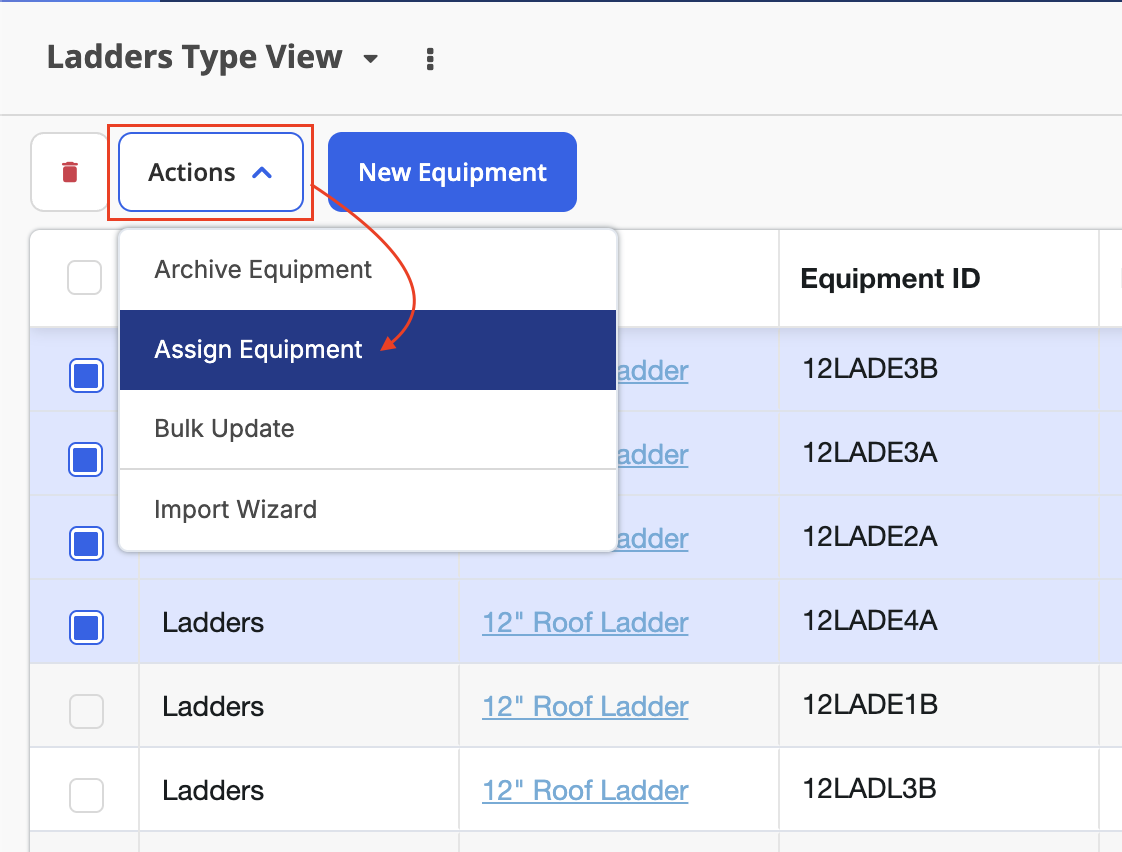Open 12" Roof Ladder link for 12LADE4A
This screenshot has height=852, width=1122.
coord(585,622)
